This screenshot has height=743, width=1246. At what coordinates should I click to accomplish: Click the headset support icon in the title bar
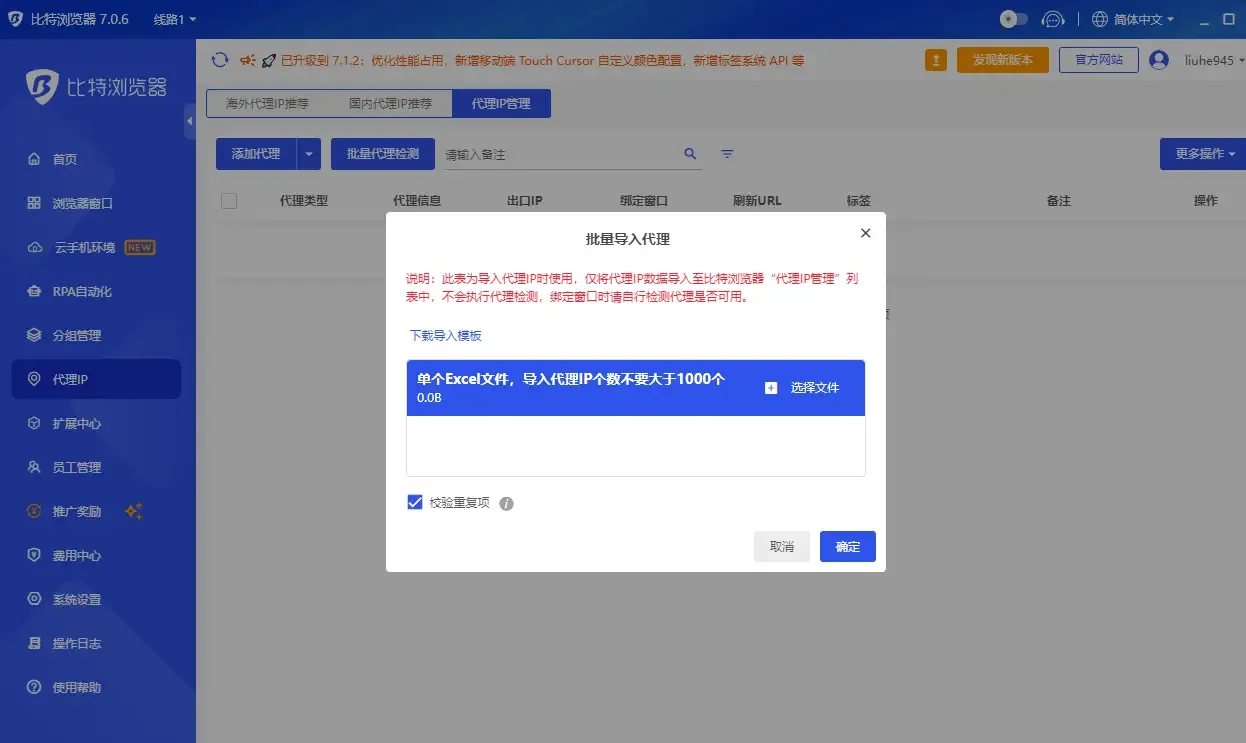[x=1053, y=19]
